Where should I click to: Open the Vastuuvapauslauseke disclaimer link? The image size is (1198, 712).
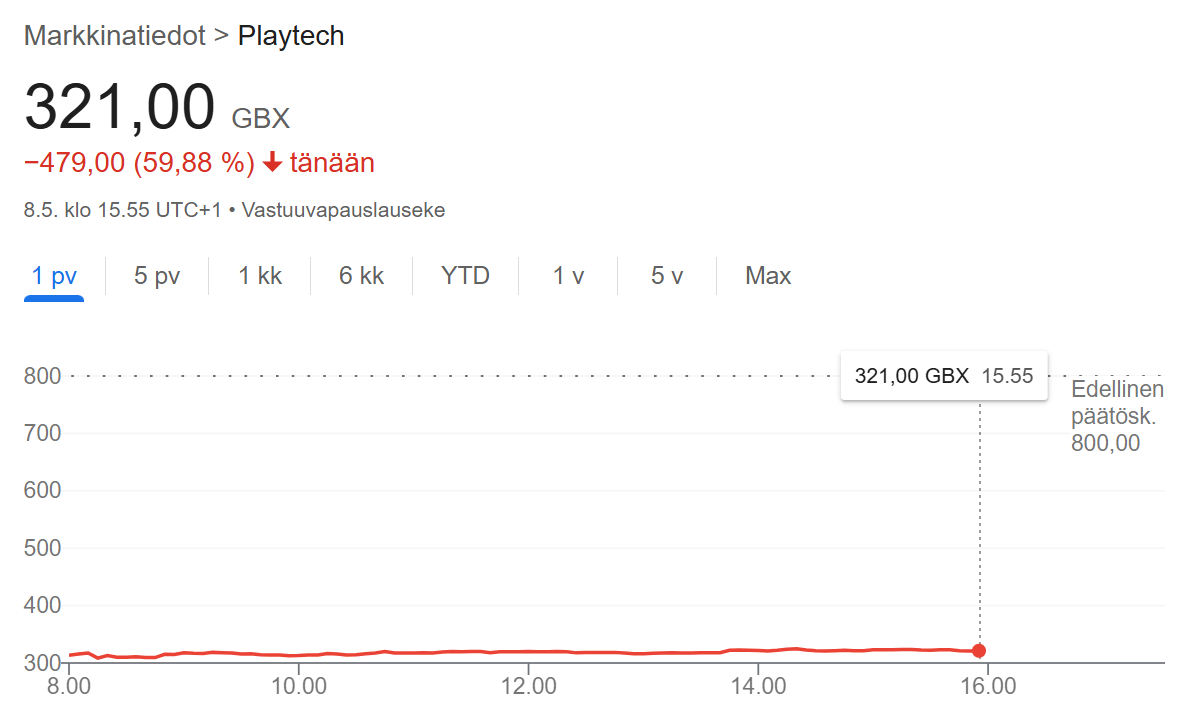pyautogui.click(x=343, y=210)
